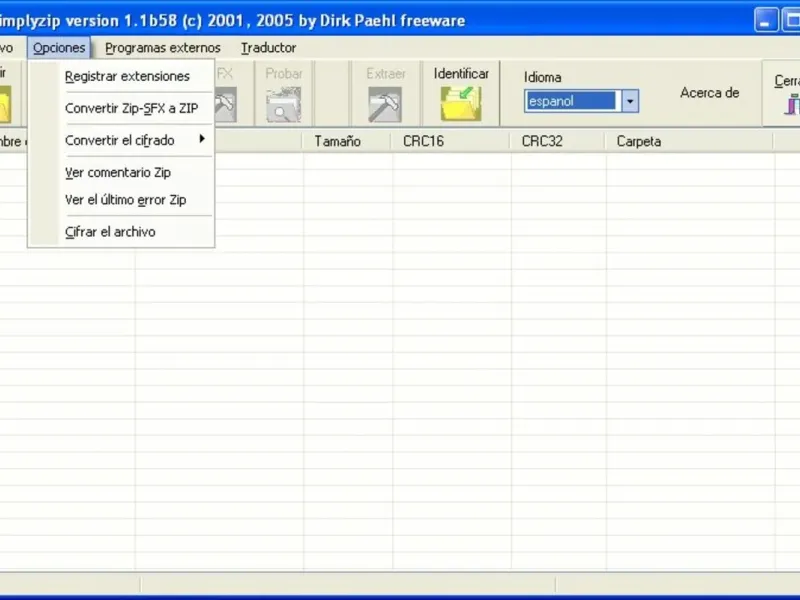Click the Identificar label
This screenshot has width=800, height=600.
pos(461,74)
